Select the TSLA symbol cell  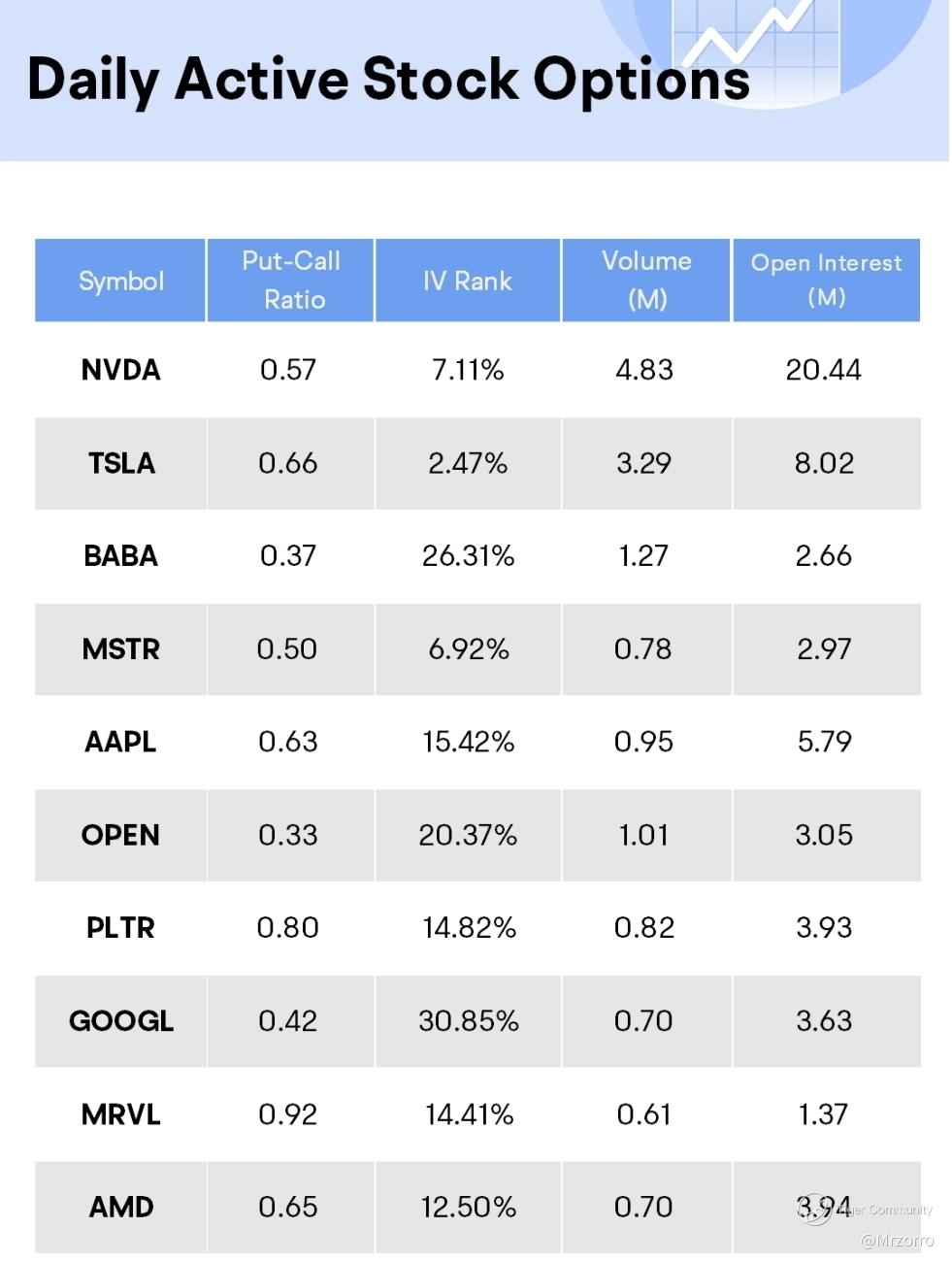pos(121,463)
